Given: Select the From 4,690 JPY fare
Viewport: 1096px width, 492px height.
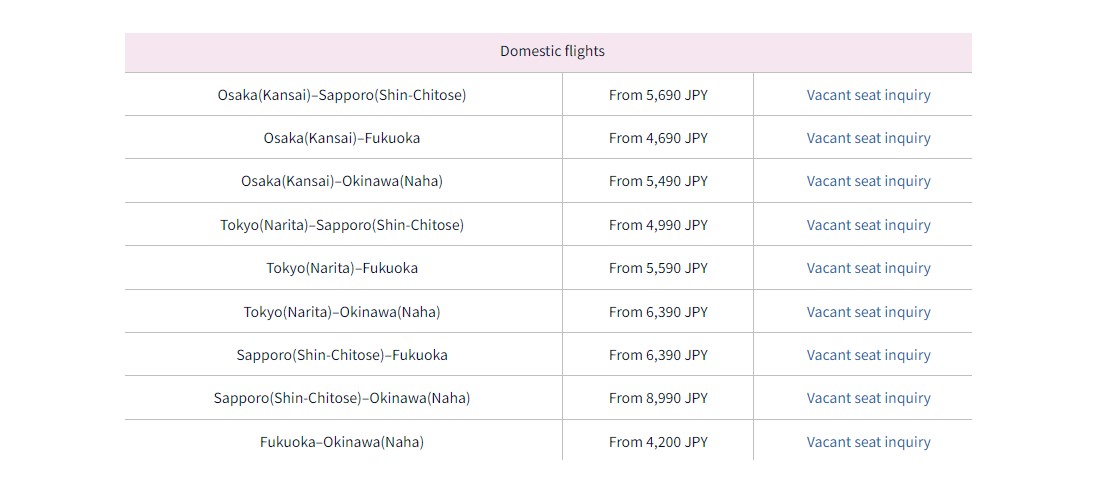Looking at the screenshot, I should [658, 138].
